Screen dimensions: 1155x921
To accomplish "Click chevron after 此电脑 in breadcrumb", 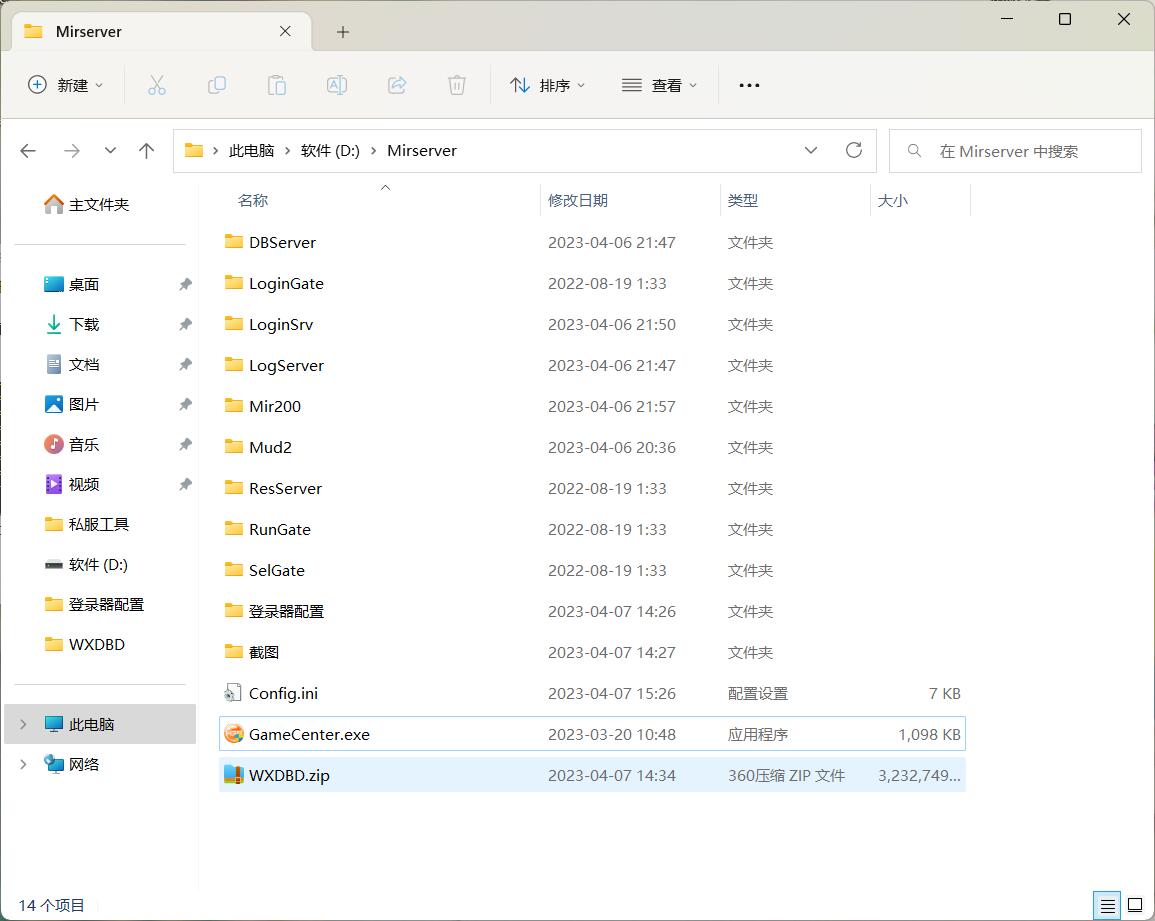I will (x=287, y=151).
